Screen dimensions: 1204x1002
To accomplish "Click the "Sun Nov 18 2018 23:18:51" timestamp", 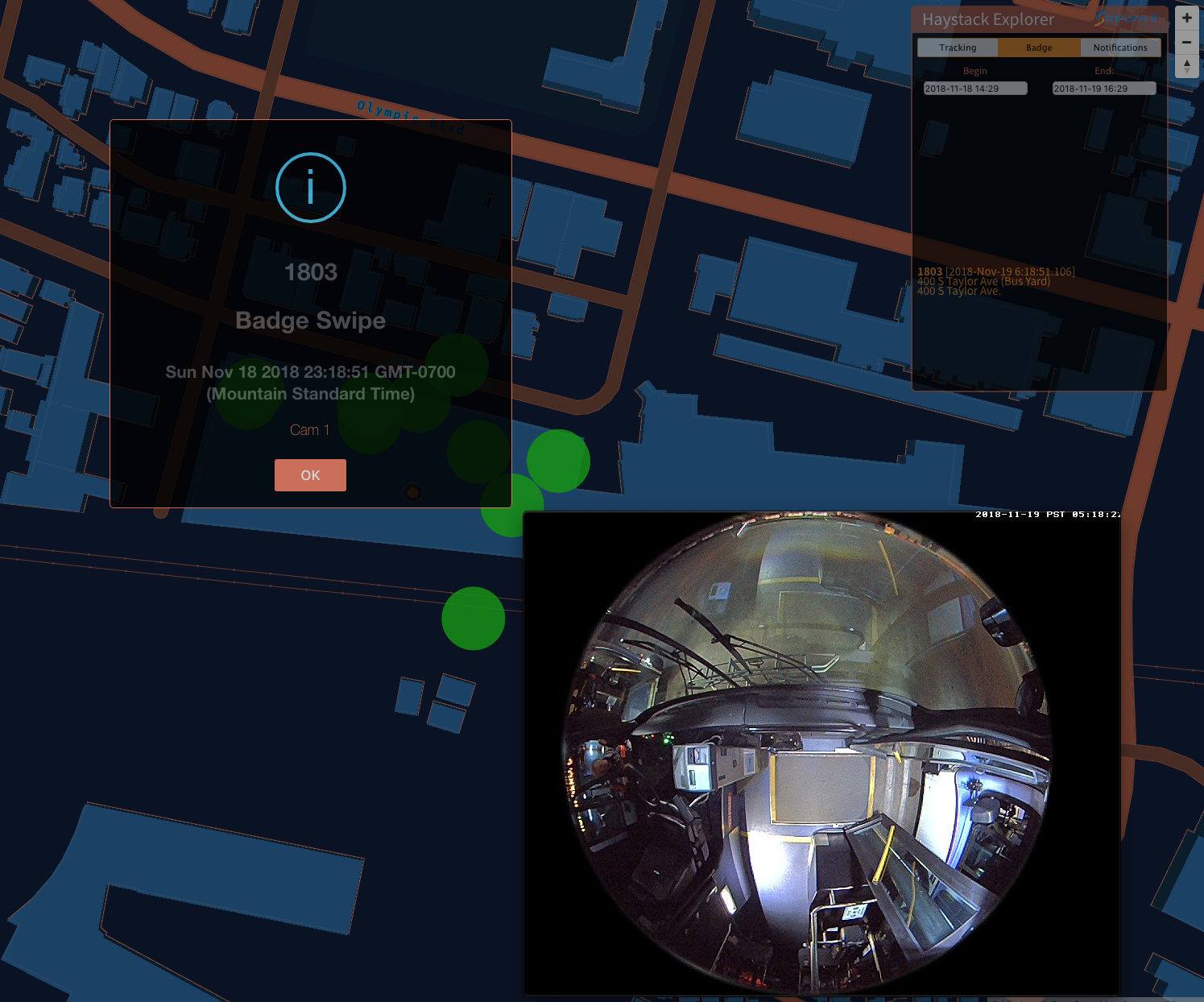I will coord(310,383).
